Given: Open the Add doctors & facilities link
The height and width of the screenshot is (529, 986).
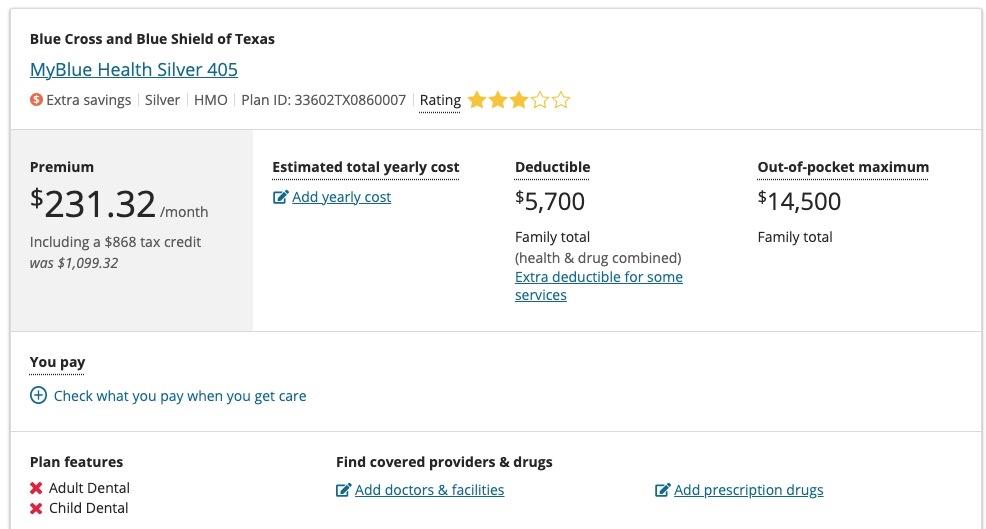Looking at the screenshot, I should point(429,490).
